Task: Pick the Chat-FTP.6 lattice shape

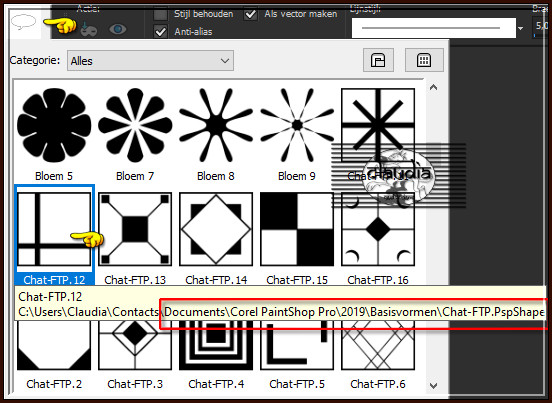Action: point(378,346)
